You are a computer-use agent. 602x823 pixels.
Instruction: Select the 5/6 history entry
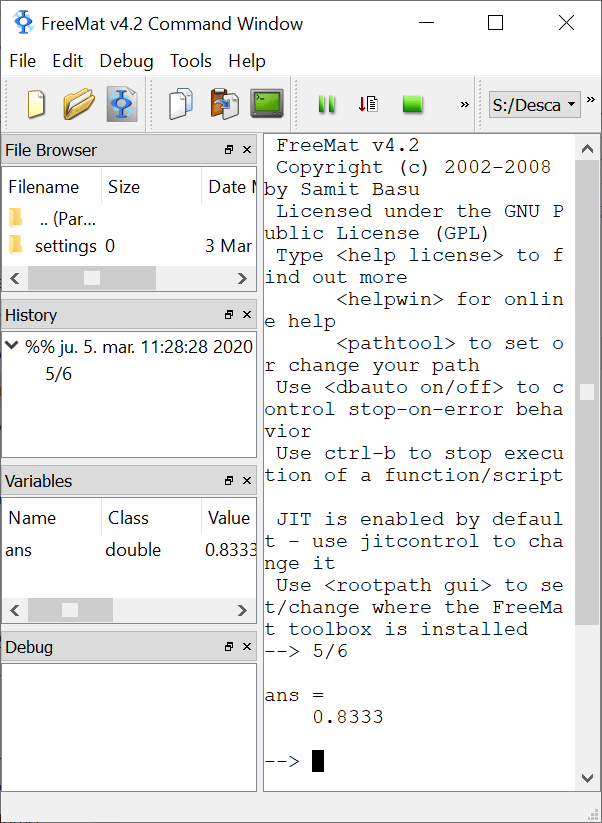pyautogui.click(x=58, y=374)
